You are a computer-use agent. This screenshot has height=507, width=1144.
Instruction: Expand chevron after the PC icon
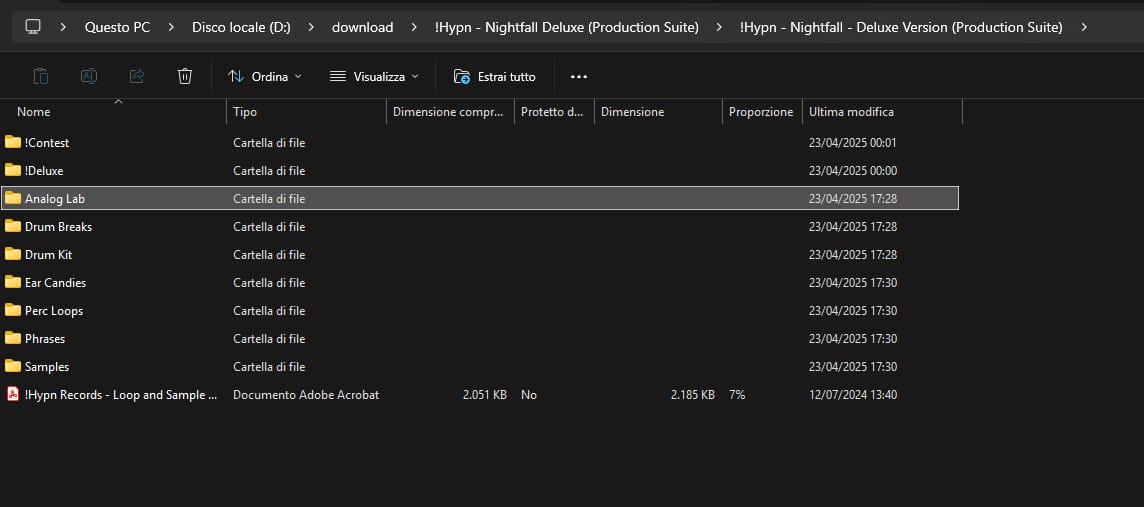click(63, 28)
